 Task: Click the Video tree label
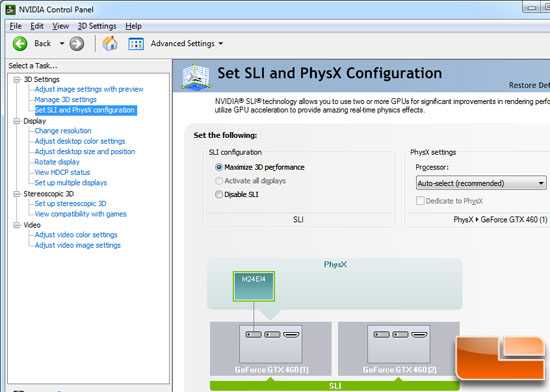click(32, 225)
